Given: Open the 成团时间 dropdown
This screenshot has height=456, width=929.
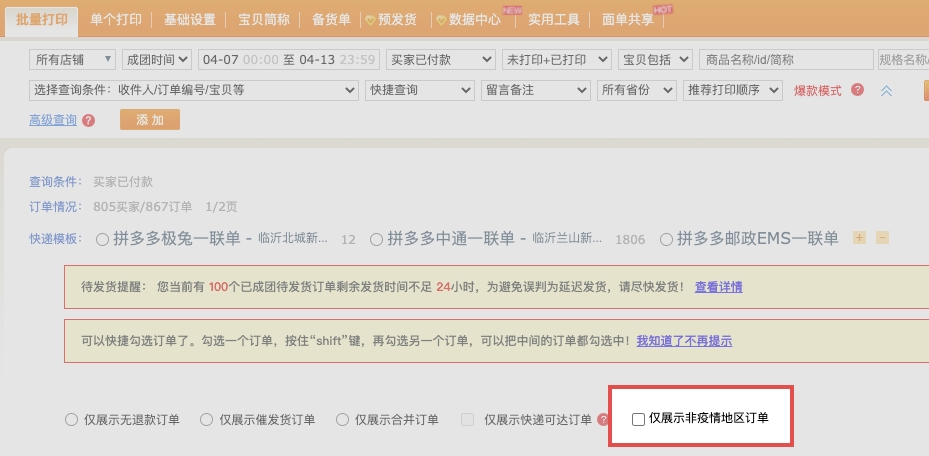Looking at the screenshot, I should pos(157,59).
